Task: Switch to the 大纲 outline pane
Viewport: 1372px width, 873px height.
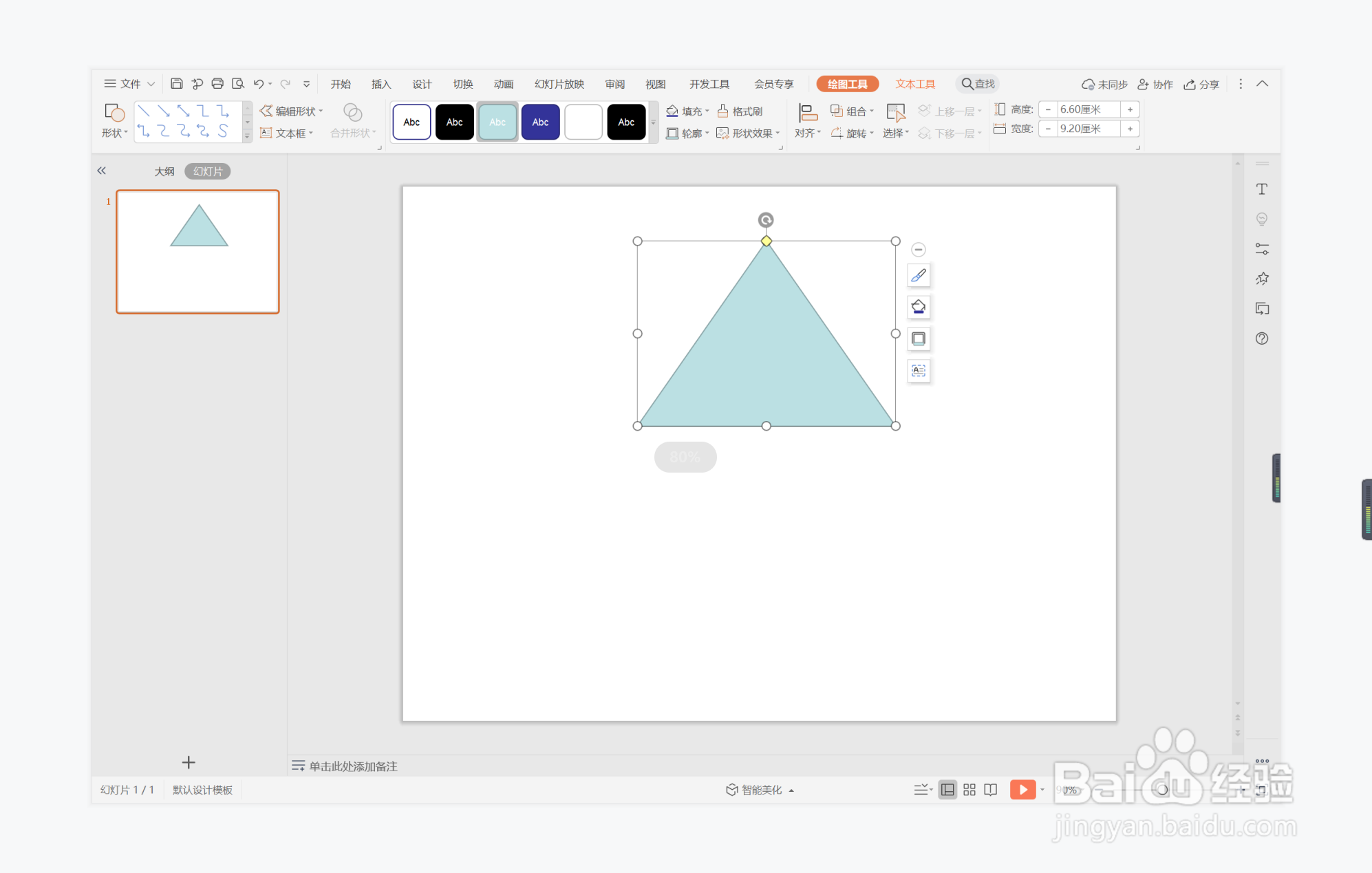Action: pyautogui.click(x=164, y=171)
